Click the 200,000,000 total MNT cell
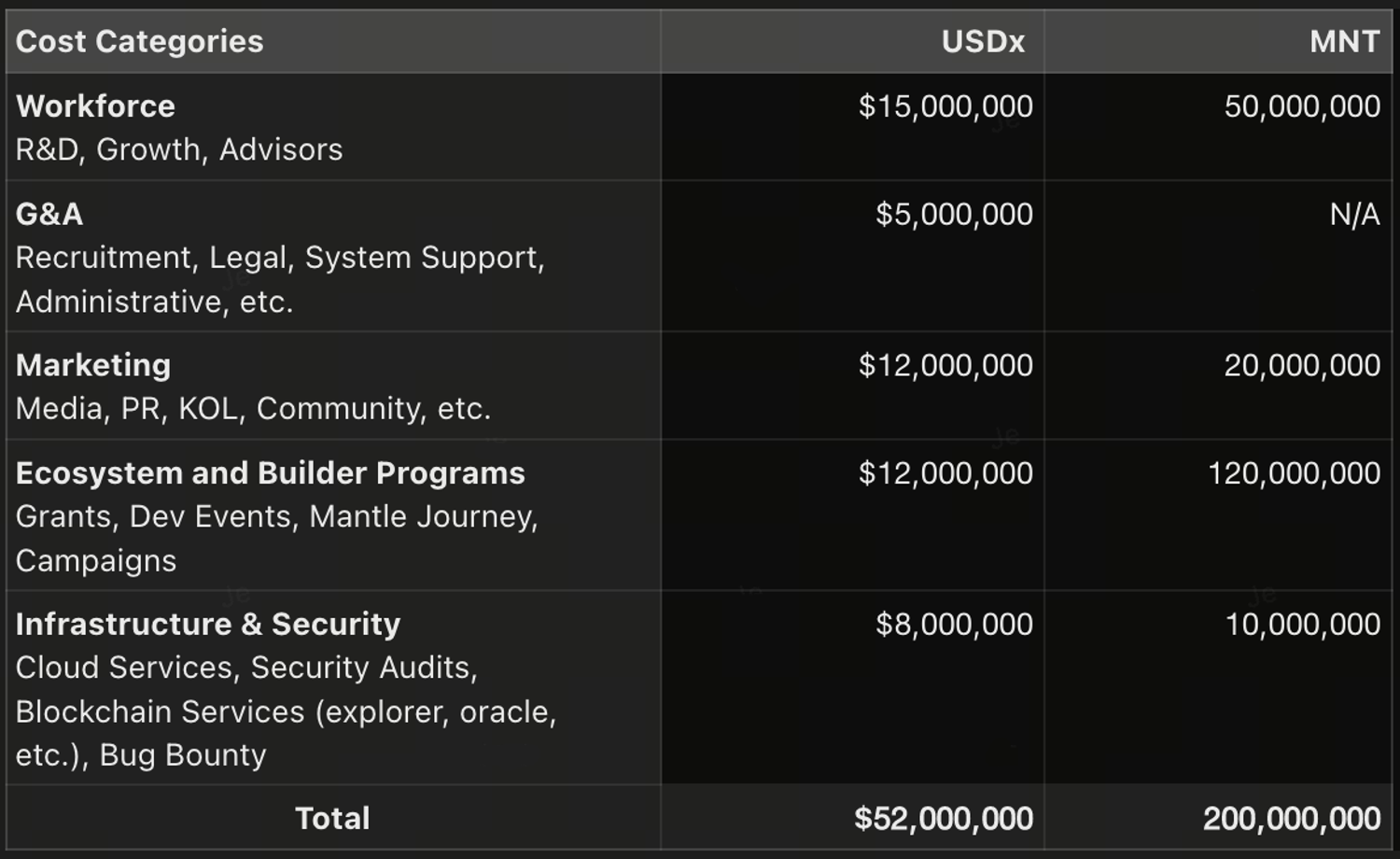 [x=1292, y=819]
